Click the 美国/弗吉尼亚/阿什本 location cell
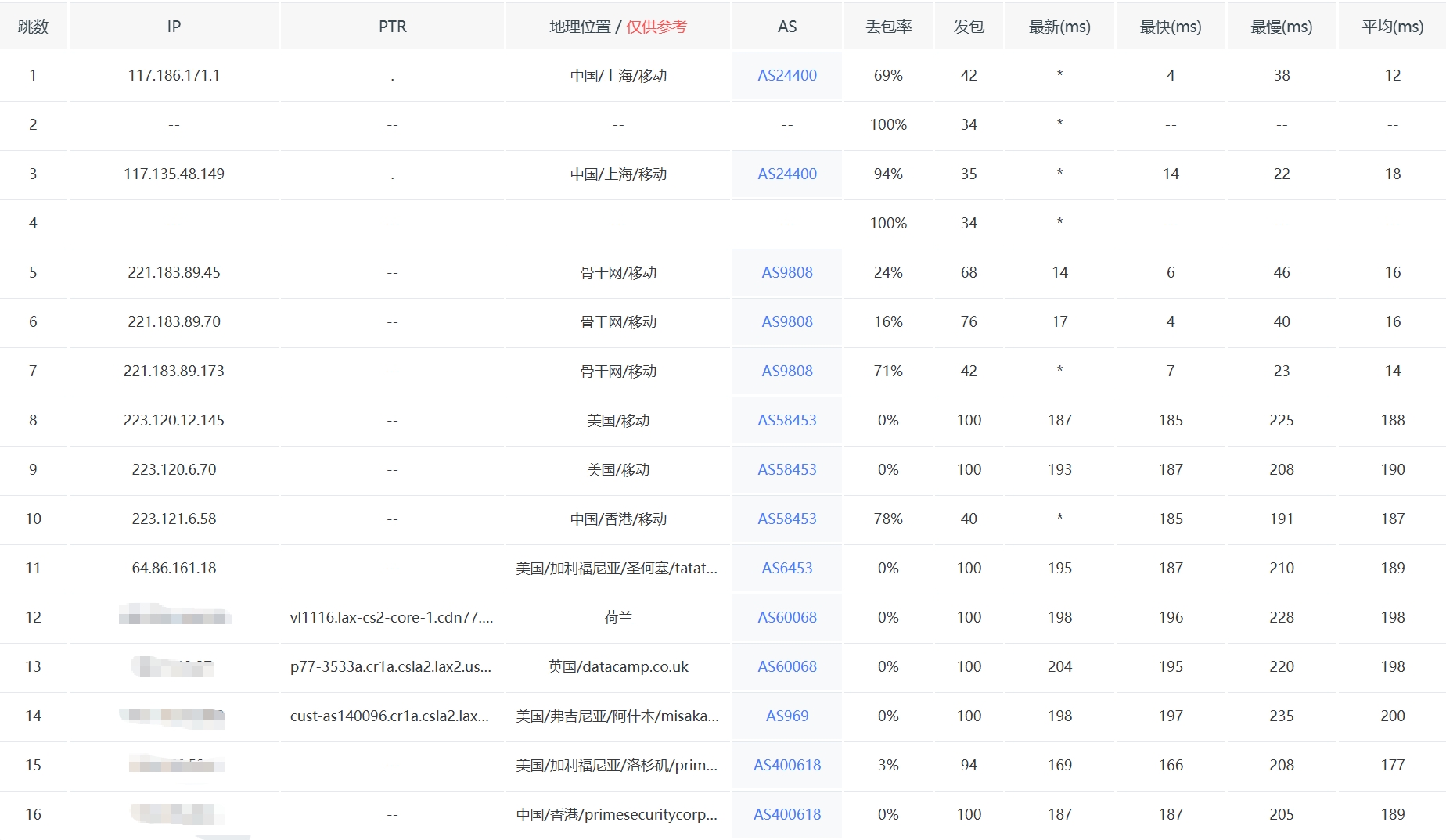The image size is (1446, 840). click(x=617, y=716)
